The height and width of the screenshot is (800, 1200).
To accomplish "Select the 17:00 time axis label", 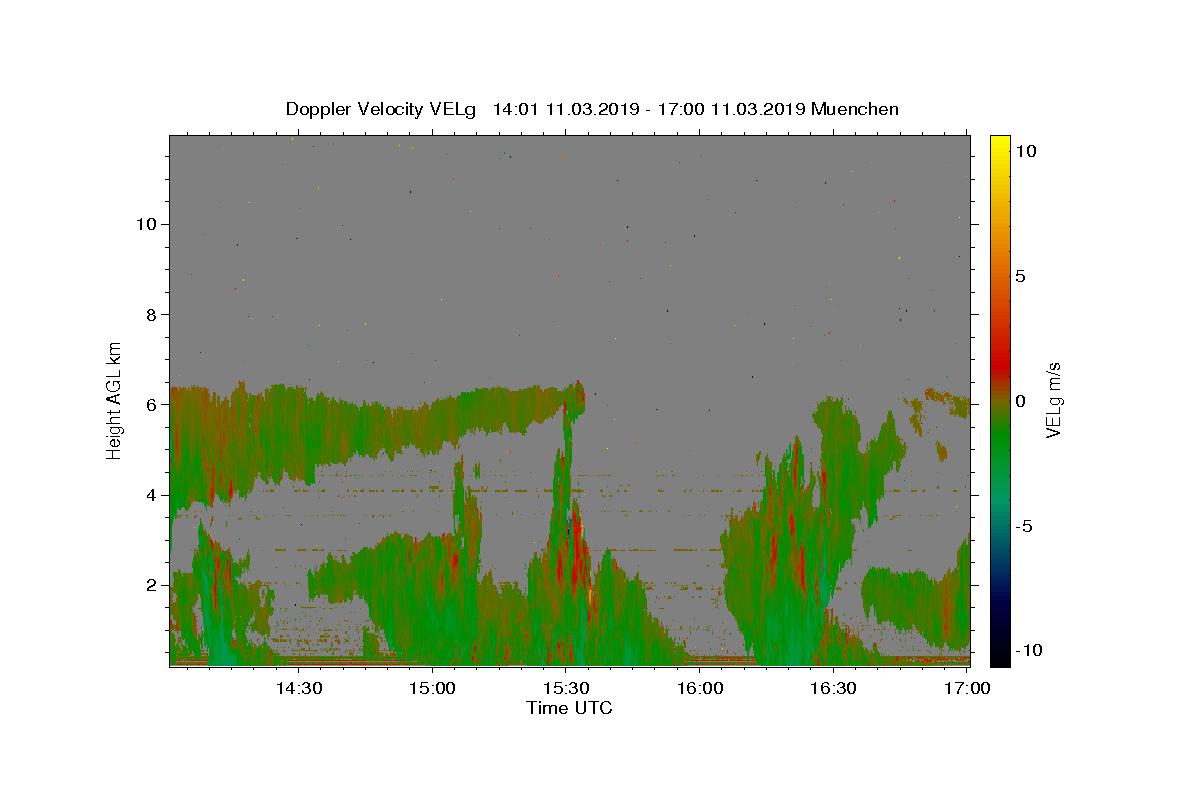I will [x=968, y=688].
